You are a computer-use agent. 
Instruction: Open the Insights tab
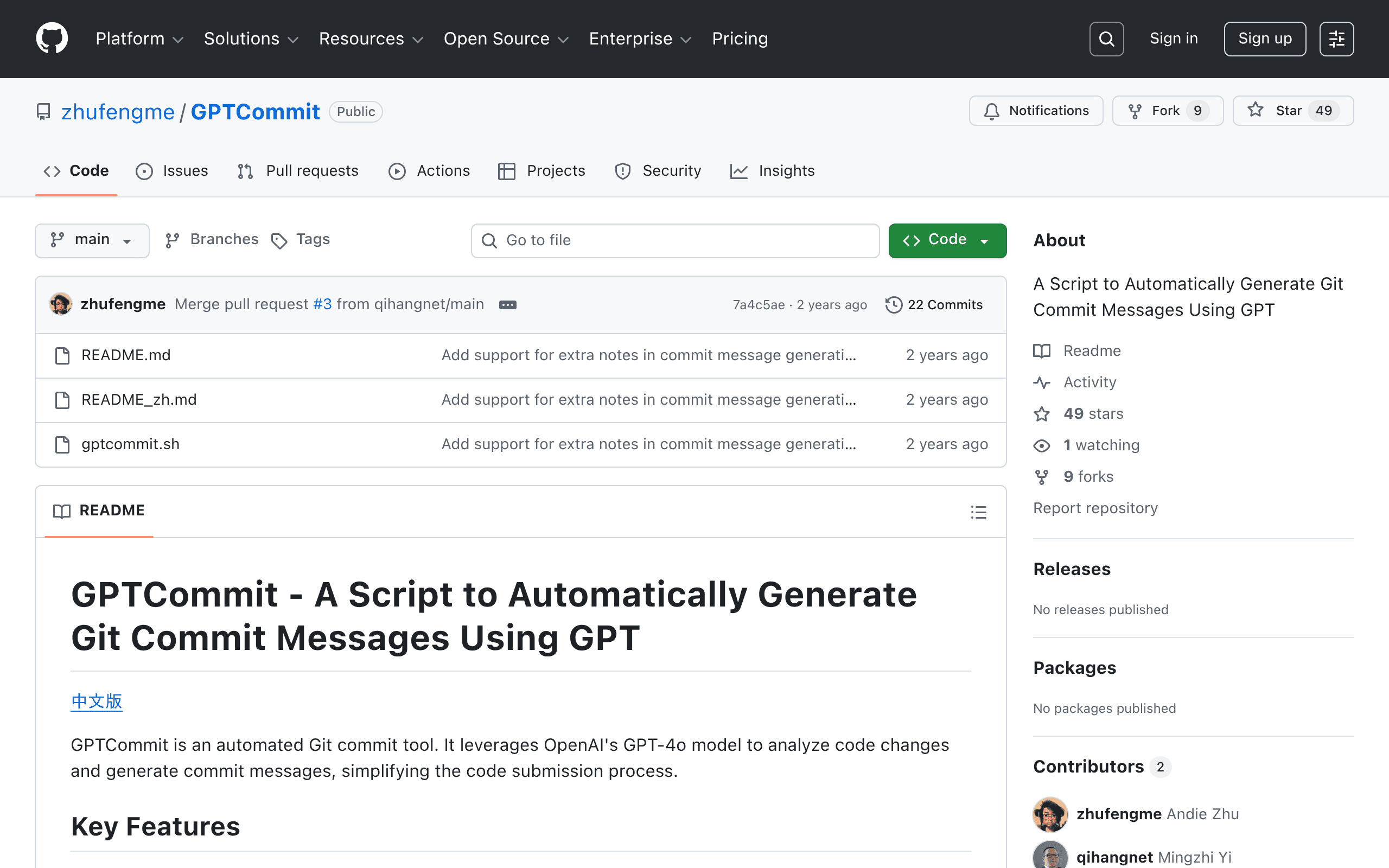[773, 171]
